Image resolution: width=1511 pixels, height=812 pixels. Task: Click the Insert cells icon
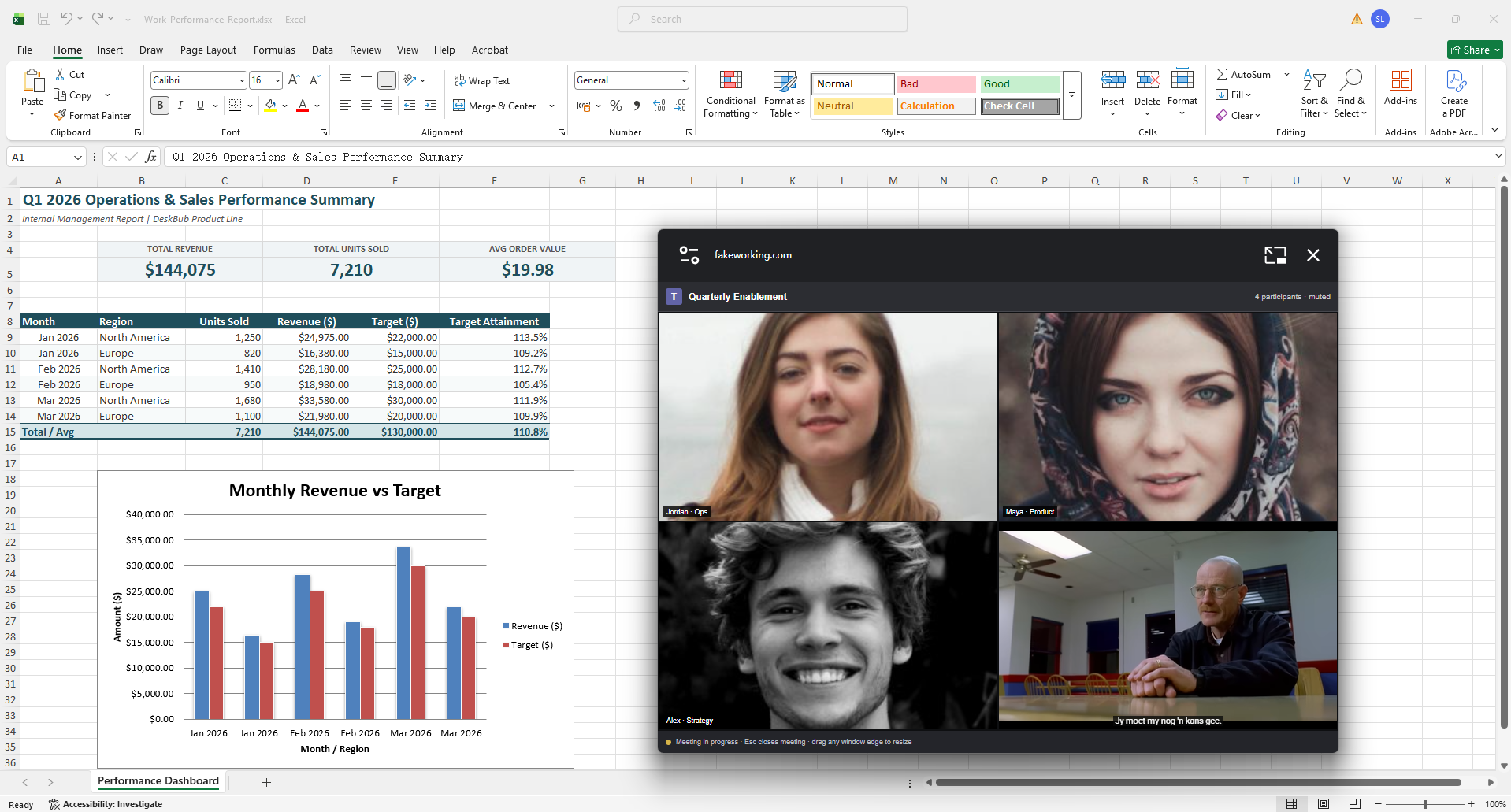click(1112, 80)
